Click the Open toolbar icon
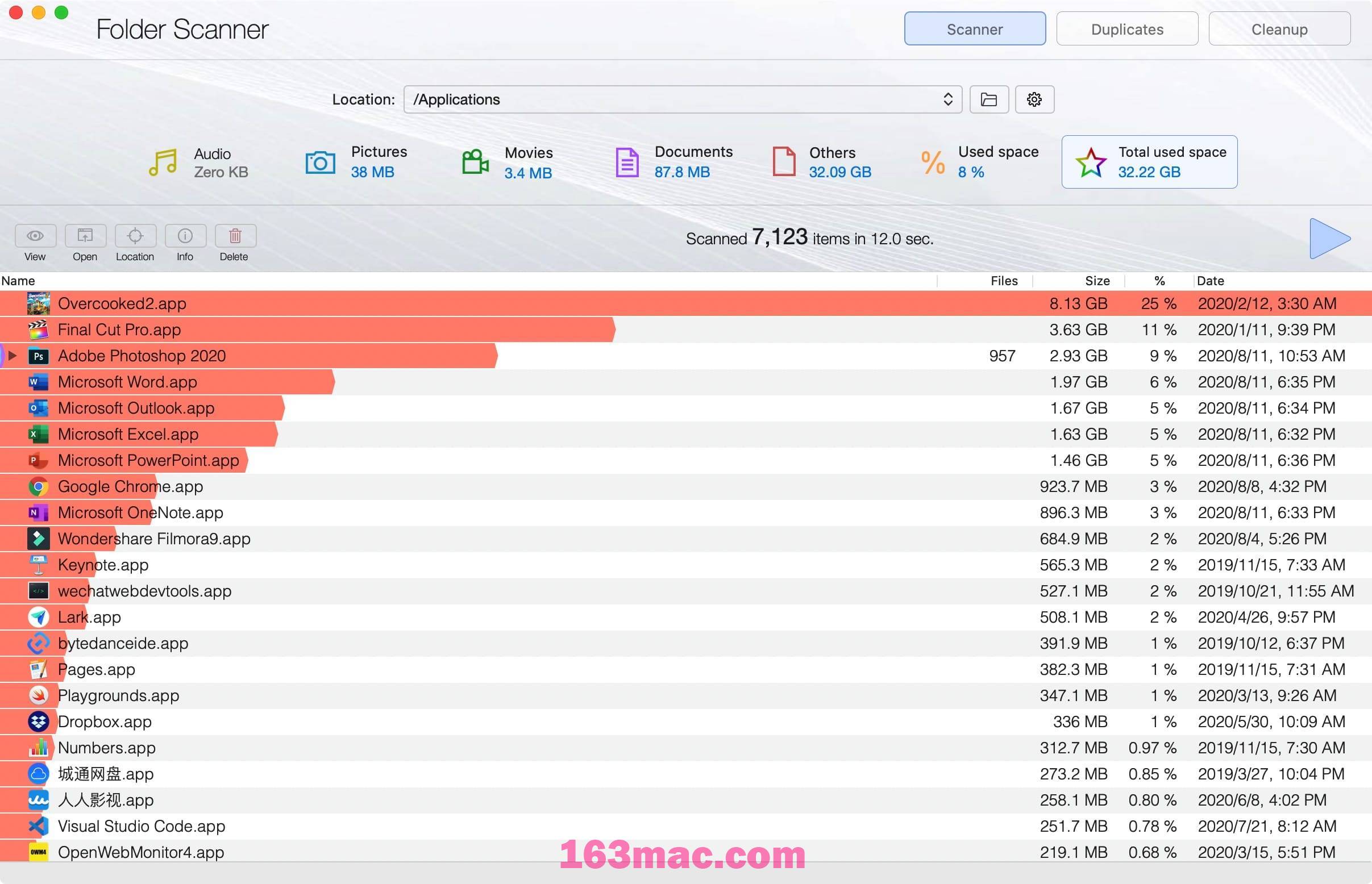 tap(85, 235)
